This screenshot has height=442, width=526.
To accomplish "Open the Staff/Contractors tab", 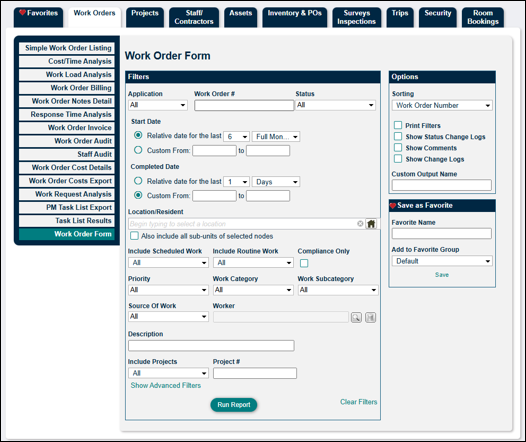I will pos(194,17).
